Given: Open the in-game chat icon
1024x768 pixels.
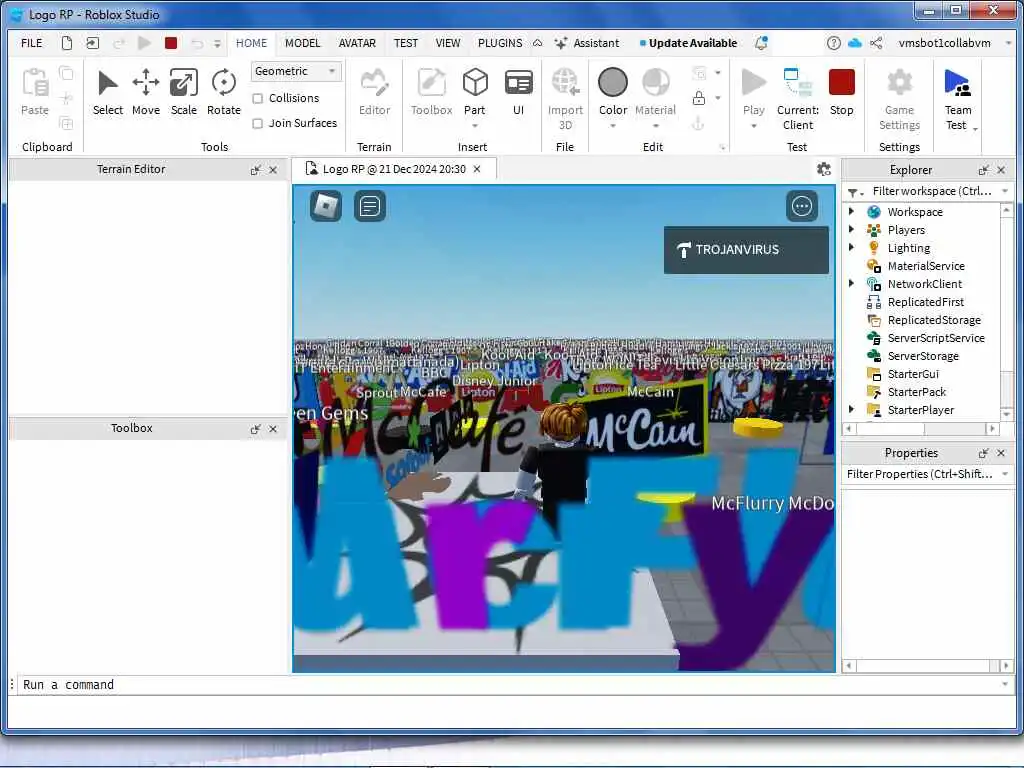Looking at the screenshot, I should click(370, 206).
